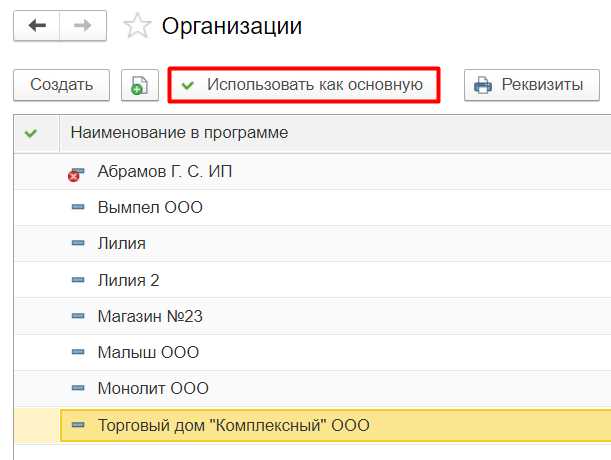Select the row Торговый дом "Комплексный" ООО
611x460 pixels.
(313, 425)
